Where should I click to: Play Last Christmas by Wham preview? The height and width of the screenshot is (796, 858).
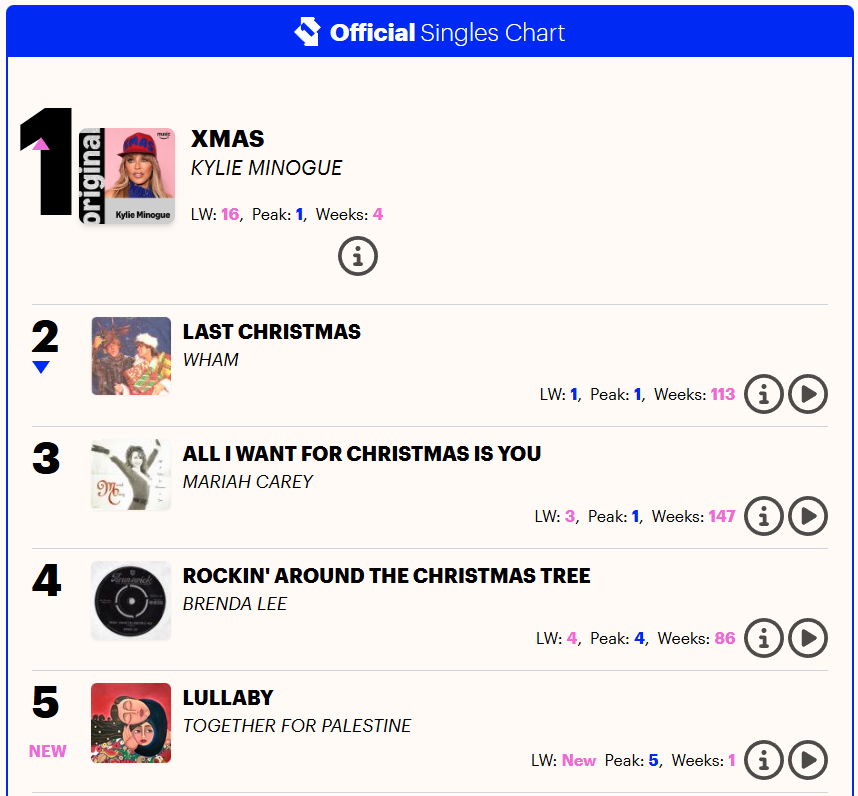808,394
